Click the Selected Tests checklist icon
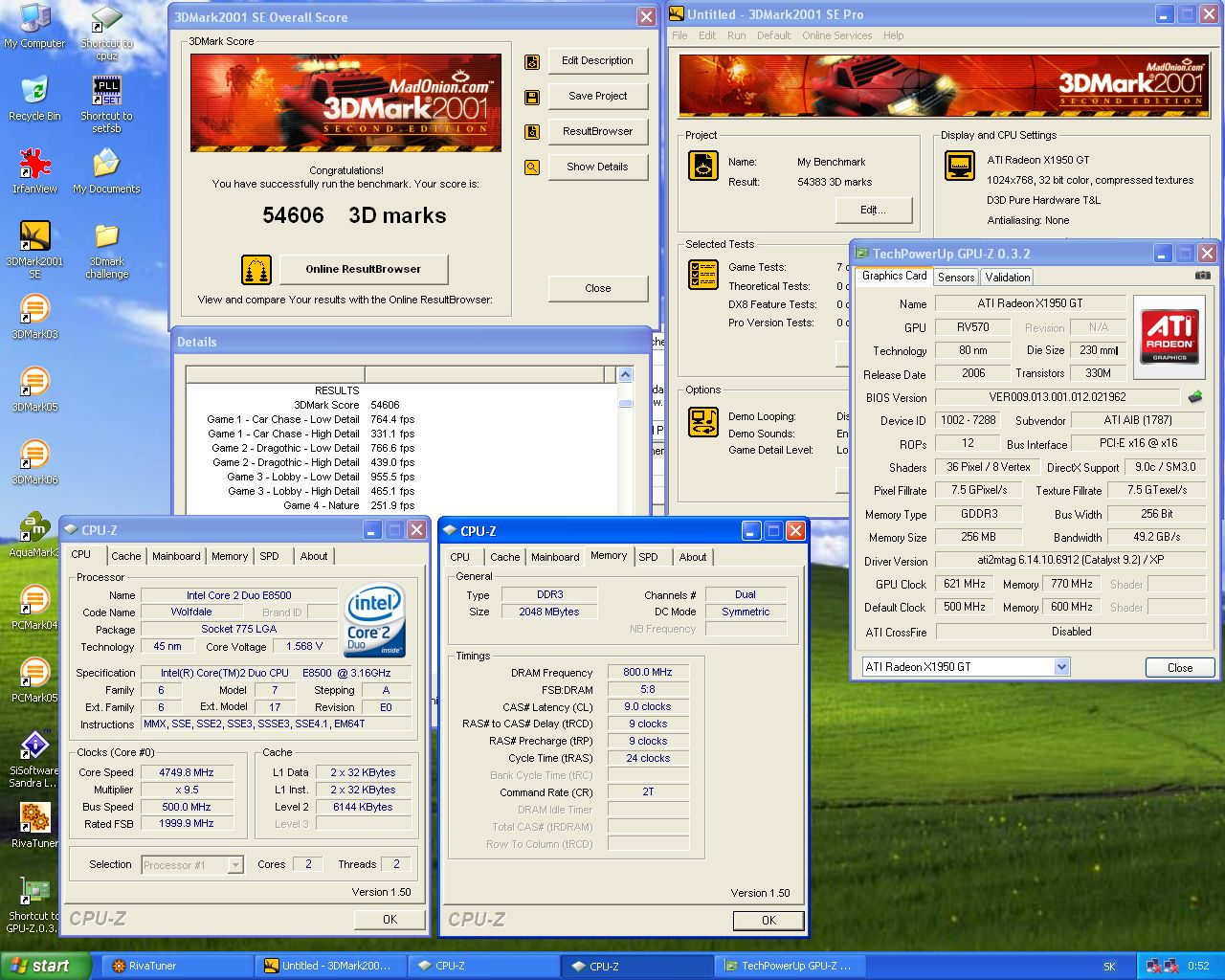The image size is (1225, 980). click(703, 275)
